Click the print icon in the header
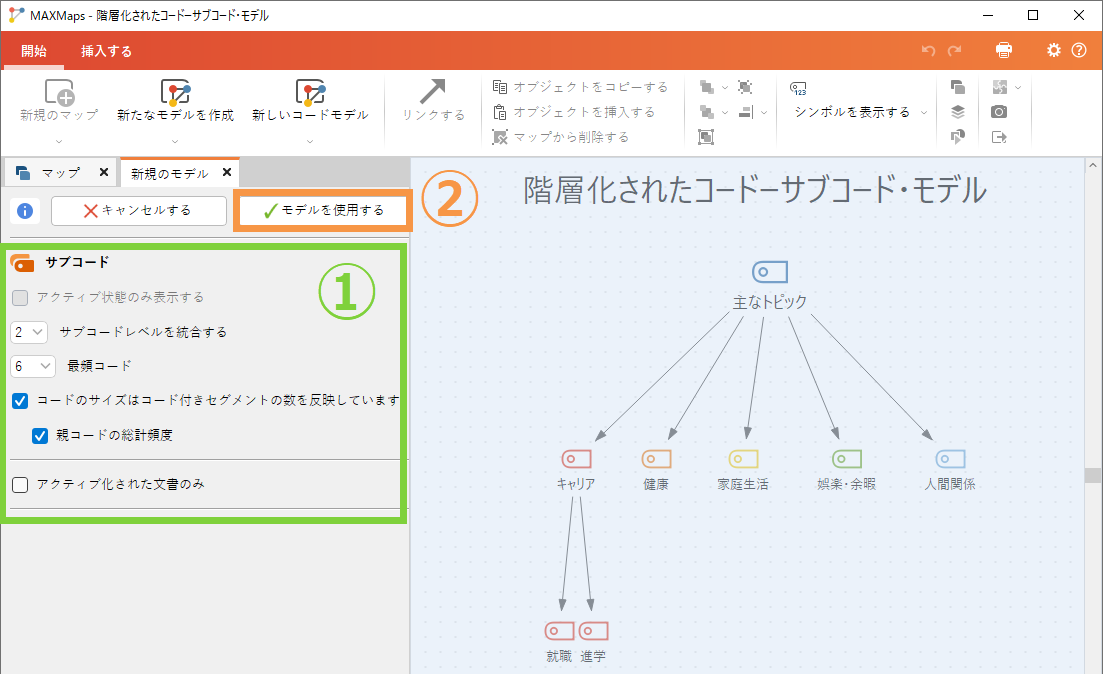 (1004, 50)
